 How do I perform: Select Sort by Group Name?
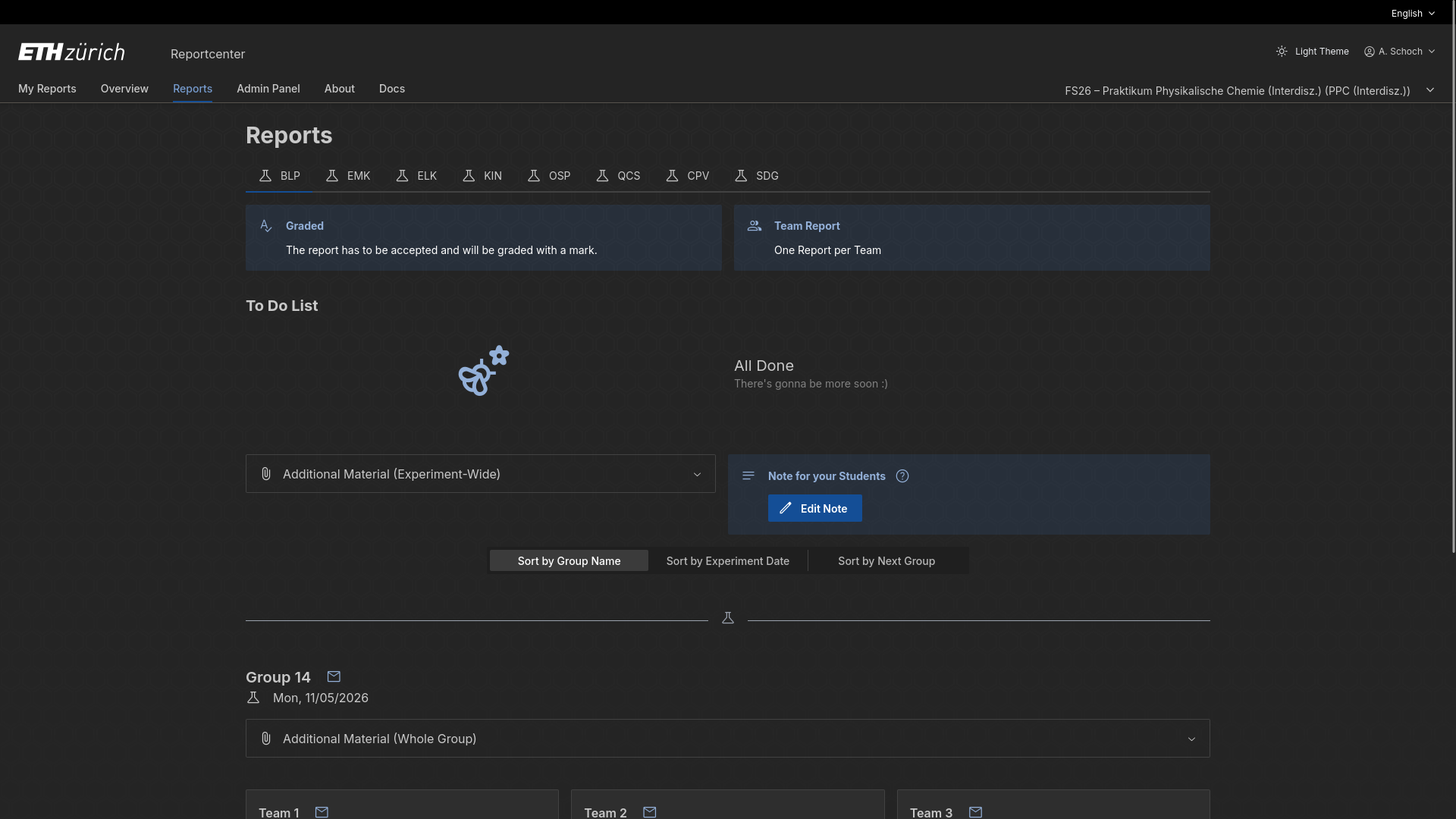[569, 561]
